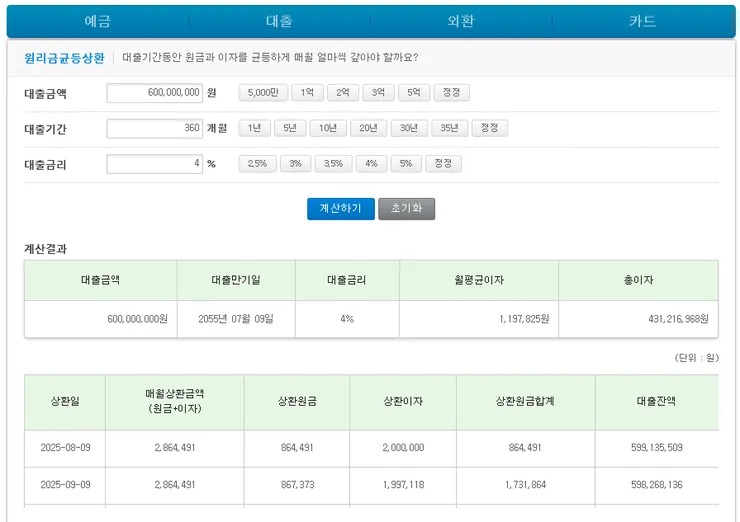The height and width of the screenshot is (522, 740).
Task: Click the 원리금균등상환 heading
Action: tap(64, 58)
